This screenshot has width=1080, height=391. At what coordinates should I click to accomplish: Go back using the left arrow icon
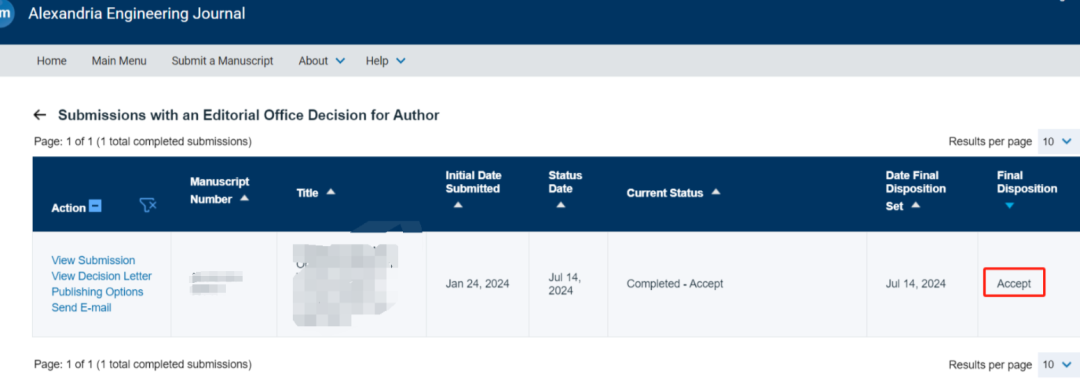[40, 115]
